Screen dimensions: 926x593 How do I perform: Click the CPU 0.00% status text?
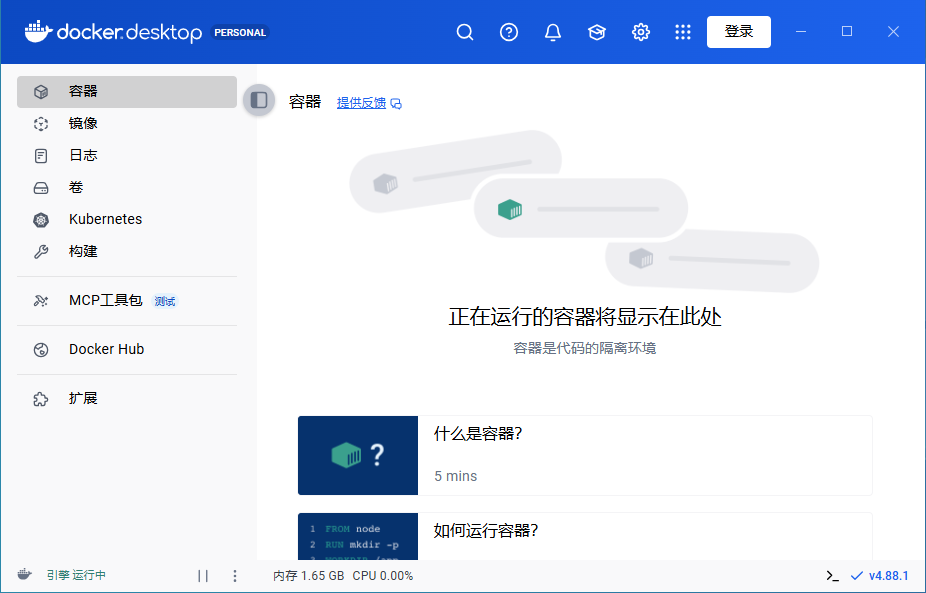click(383, 575)
